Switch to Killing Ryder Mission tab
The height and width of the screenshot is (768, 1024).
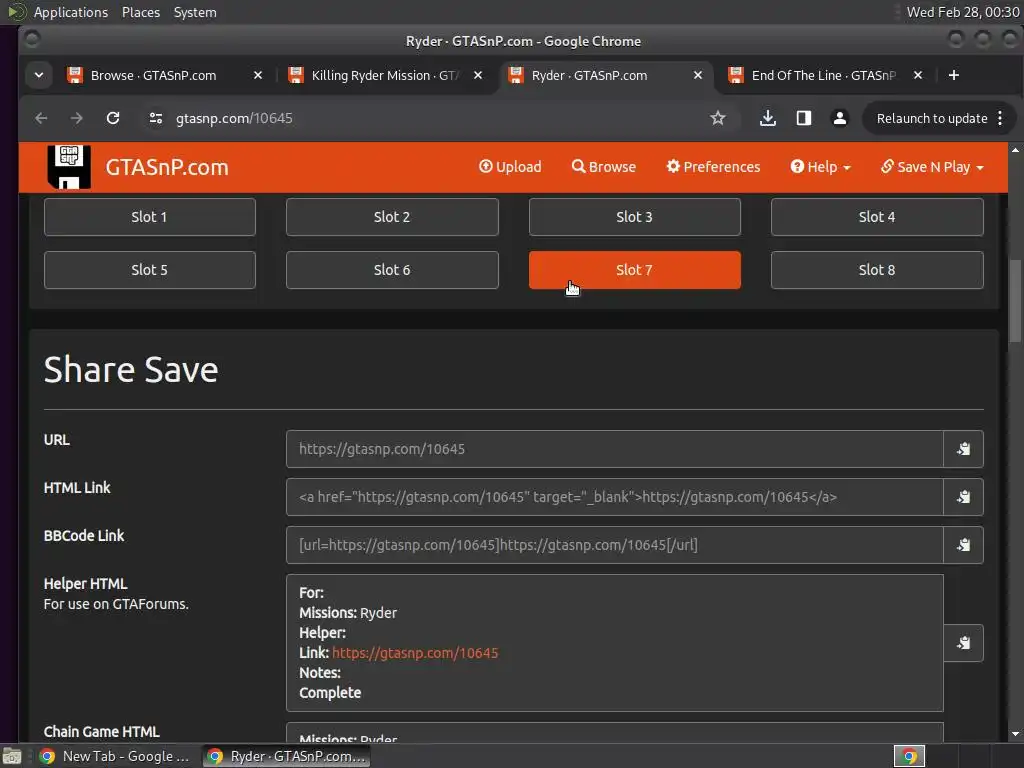385,75
